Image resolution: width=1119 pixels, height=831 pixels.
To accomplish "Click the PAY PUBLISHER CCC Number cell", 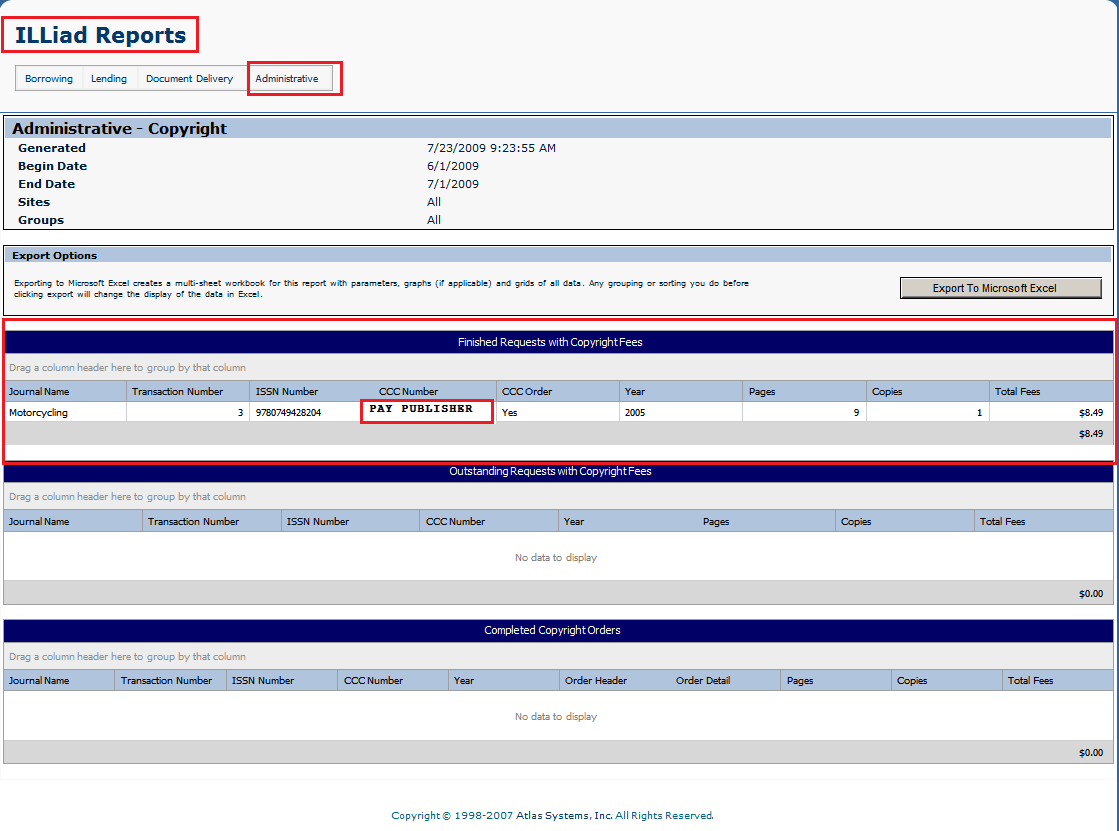I will pyautogui.click(x=426, y=411).
